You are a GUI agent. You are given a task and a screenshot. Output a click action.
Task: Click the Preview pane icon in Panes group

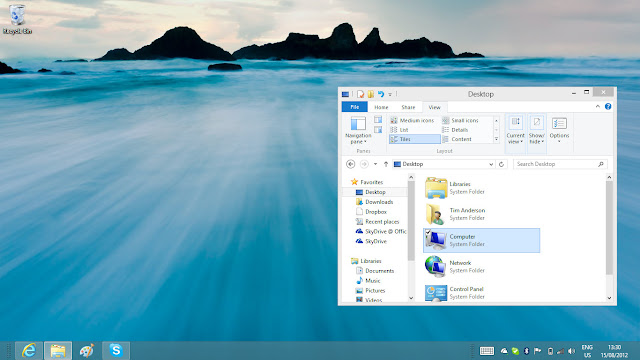(x=378, y=120)
